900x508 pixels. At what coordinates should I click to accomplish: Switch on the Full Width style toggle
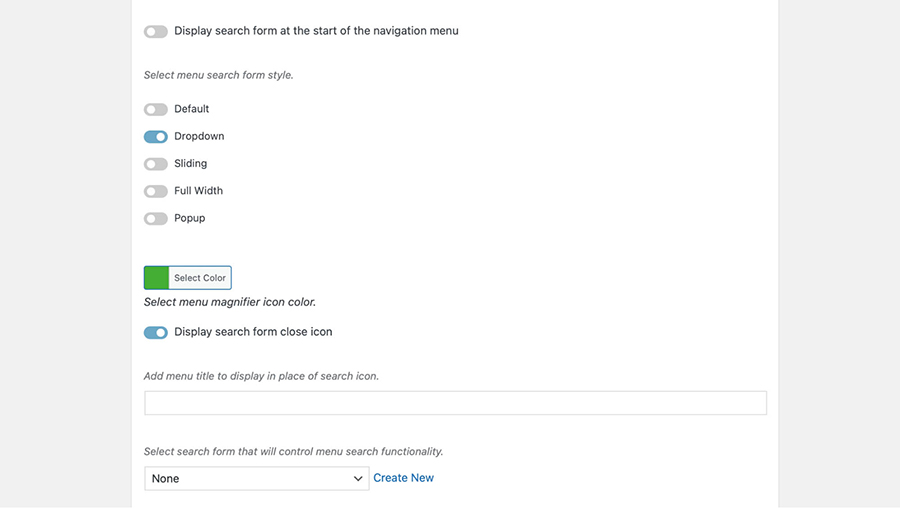155,191
